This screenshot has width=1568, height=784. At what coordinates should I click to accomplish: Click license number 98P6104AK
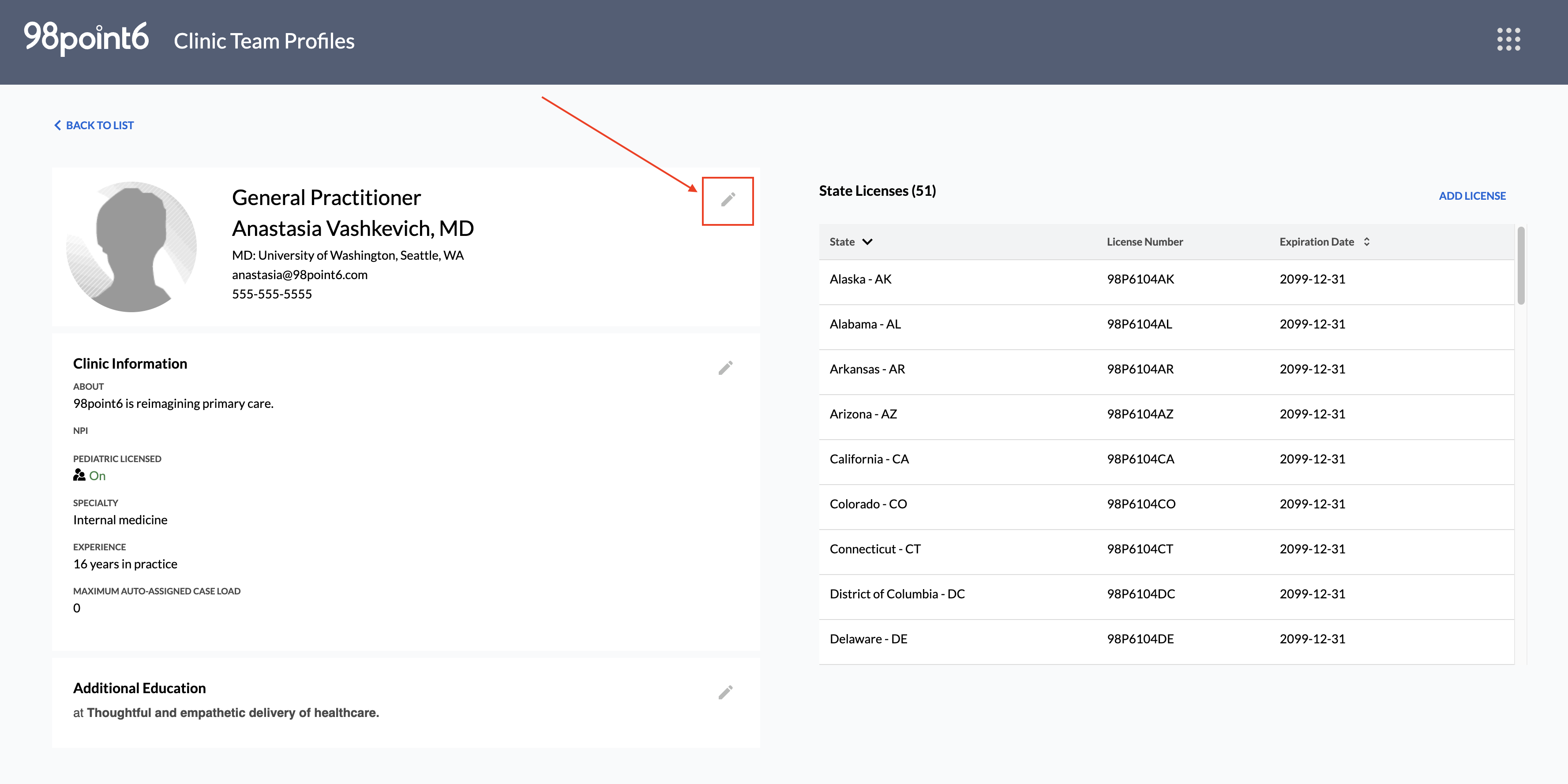point(1140,279)
